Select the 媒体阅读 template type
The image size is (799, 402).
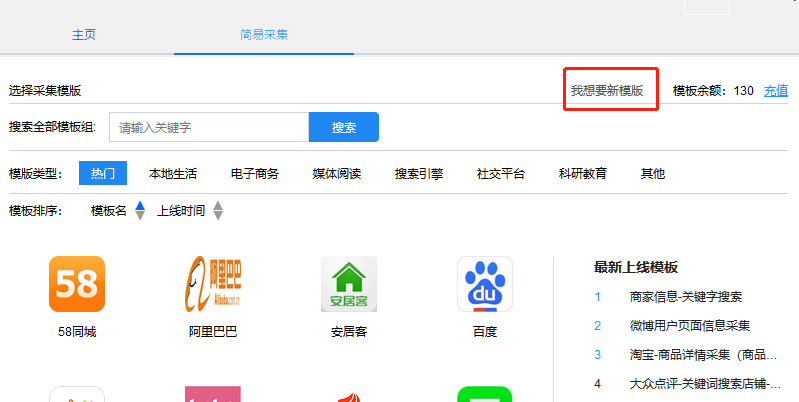click(x=337, y=174)
